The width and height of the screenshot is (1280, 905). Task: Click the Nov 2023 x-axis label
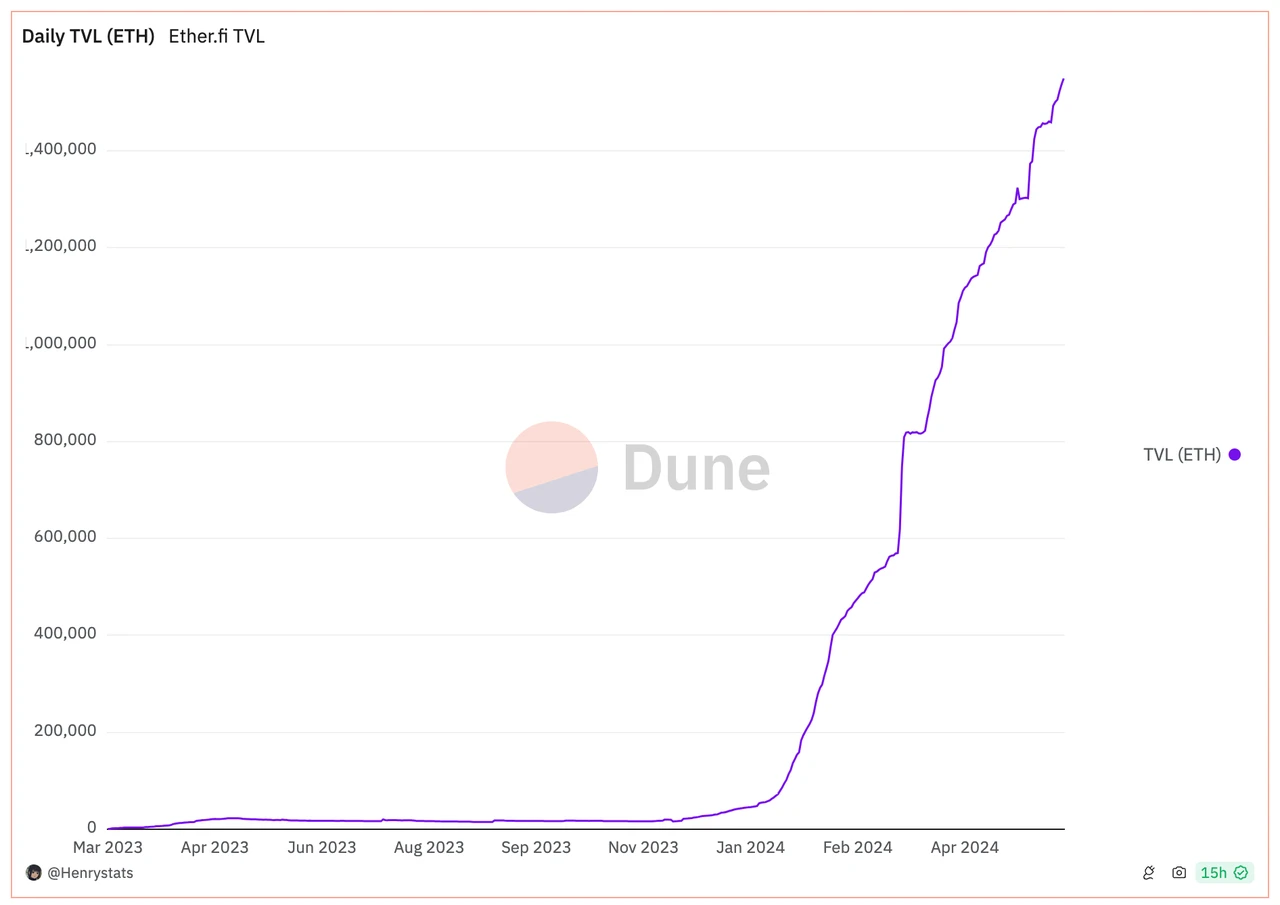(643, 848)
